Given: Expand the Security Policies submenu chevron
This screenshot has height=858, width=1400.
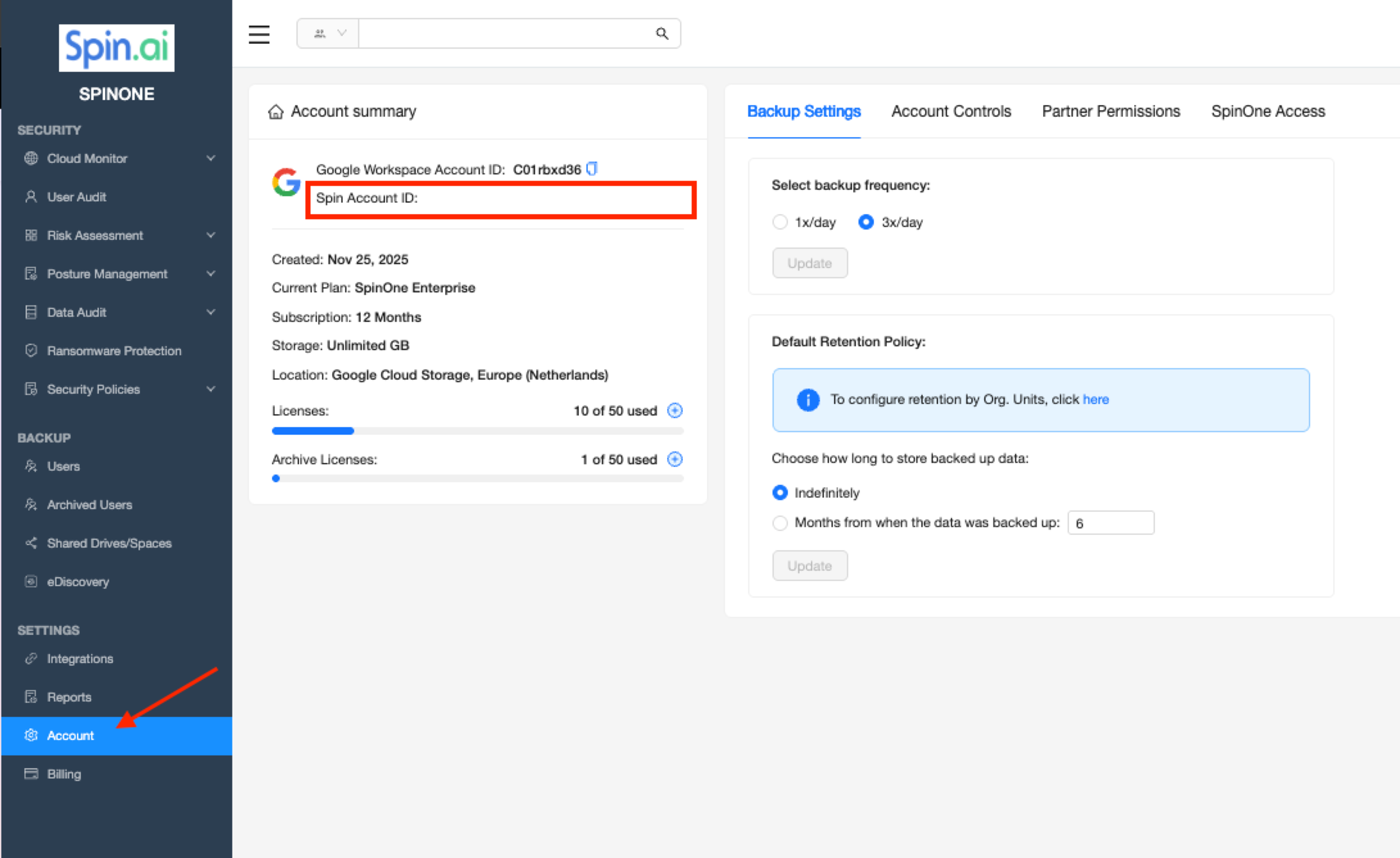Looking at the screenshot, I should (210, 389).
